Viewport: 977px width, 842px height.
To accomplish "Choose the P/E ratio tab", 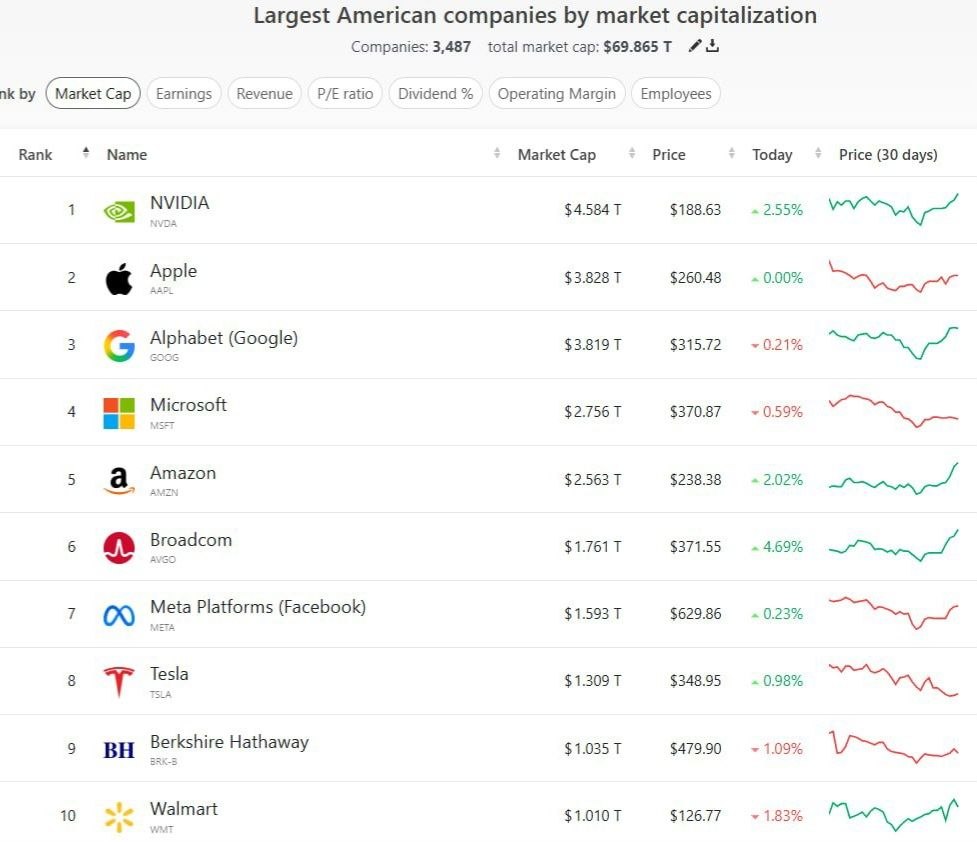I will point(345,94).
